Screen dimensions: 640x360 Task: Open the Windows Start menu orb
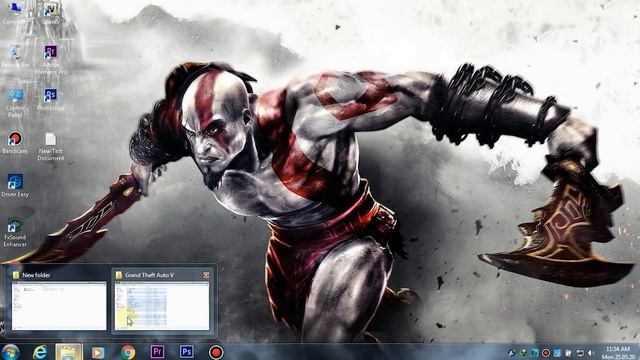(x=10, y=352)
